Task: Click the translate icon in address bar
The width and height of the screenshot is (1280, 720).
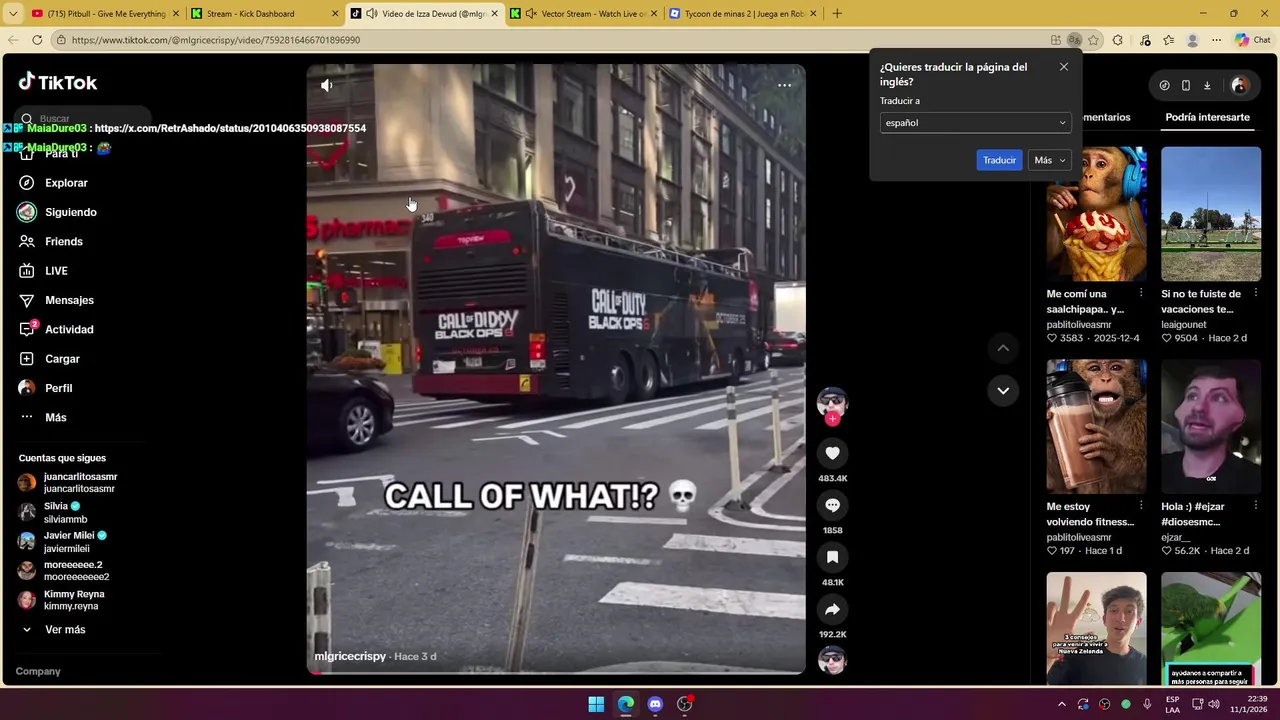Action: point(1074,40)
